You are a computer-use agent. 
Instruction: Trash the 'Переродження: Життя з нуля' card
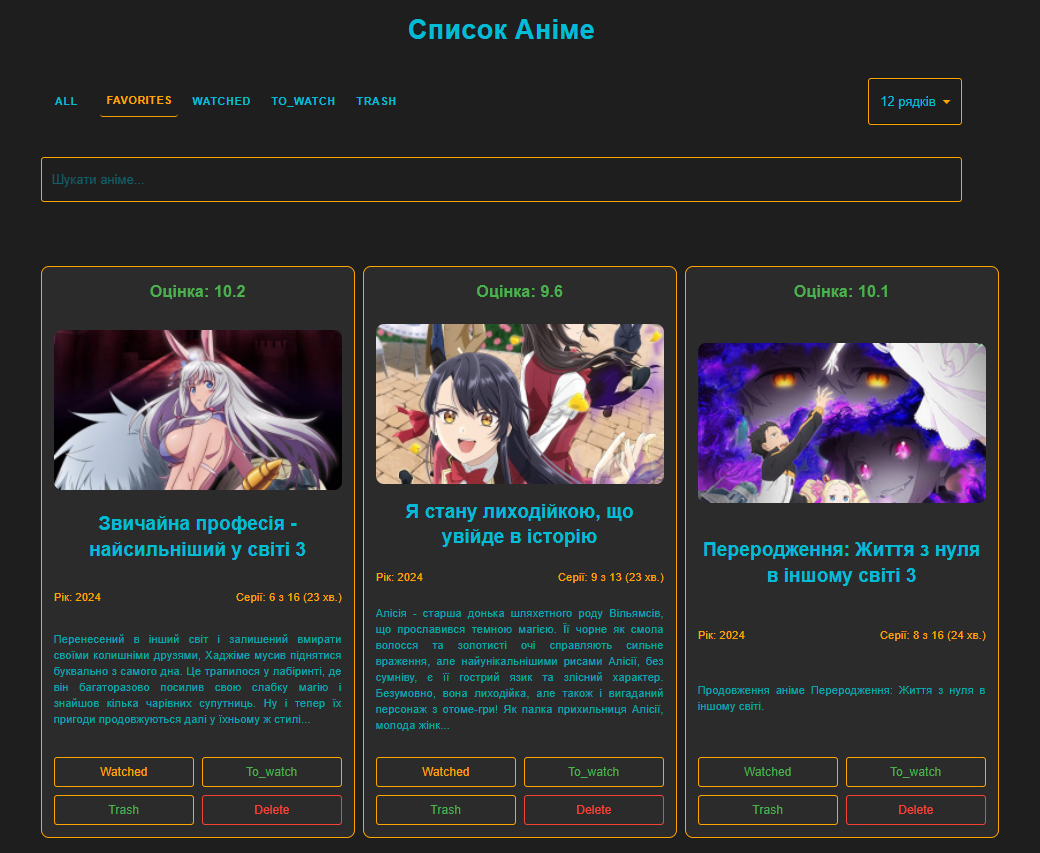[767, 810]
